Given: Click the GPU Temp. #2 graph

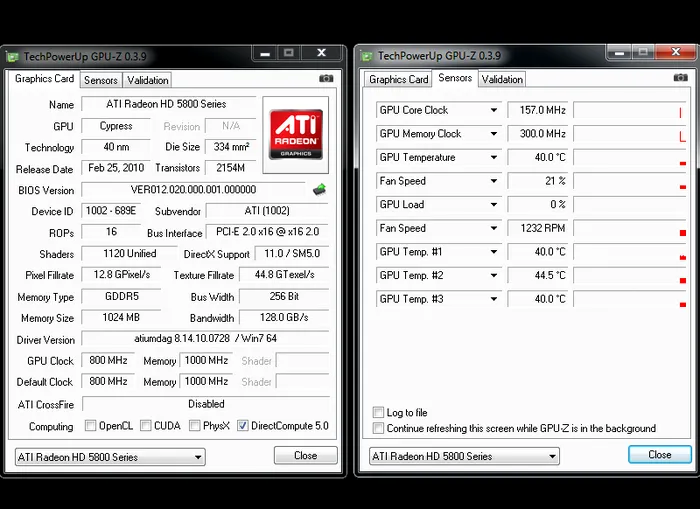Looking at the screenshot, I should (630, 276).
